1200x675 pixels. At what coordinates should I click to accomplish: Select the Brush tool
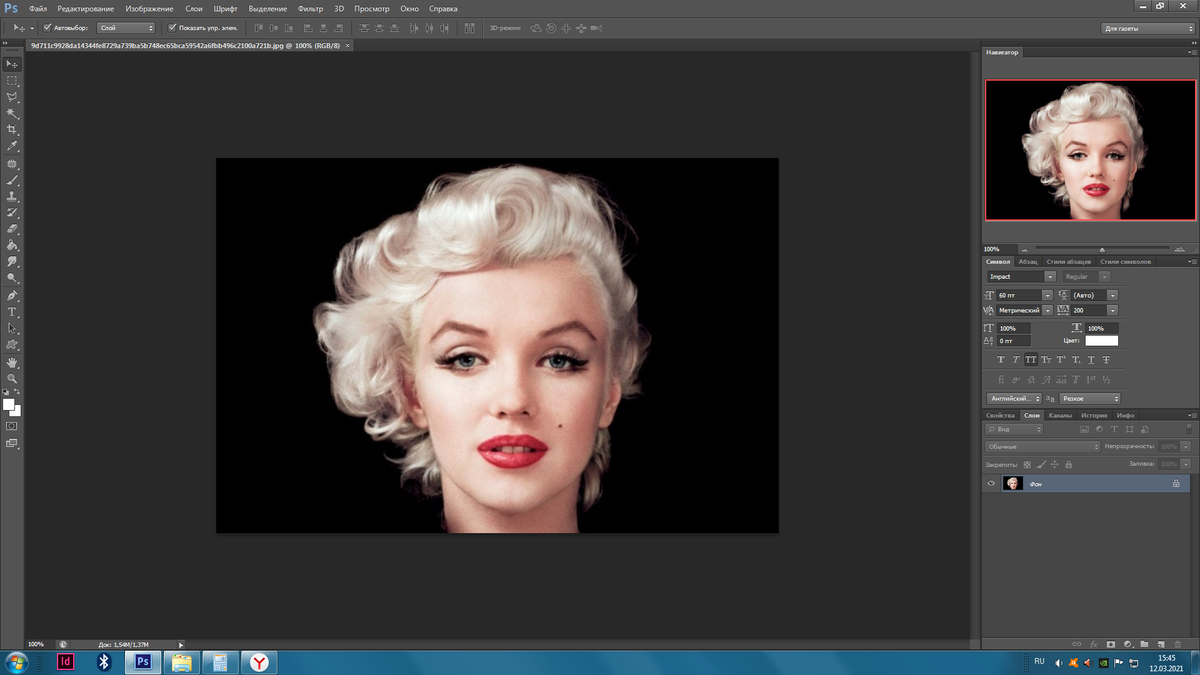click(12, 180)
